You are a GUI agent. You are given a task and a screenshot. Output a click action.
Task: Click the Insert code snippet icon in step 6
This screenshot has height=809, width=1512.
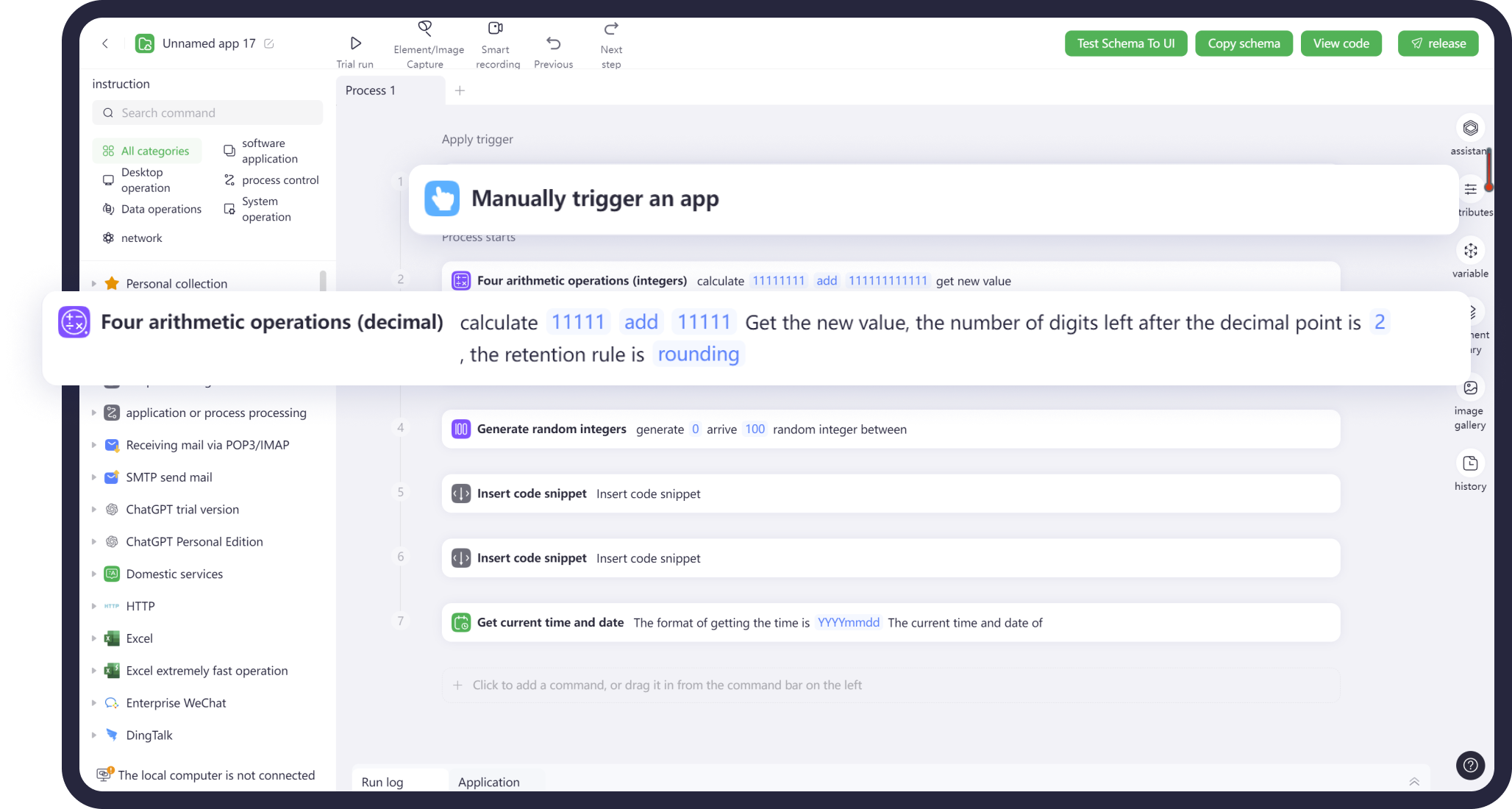[461, 558]
